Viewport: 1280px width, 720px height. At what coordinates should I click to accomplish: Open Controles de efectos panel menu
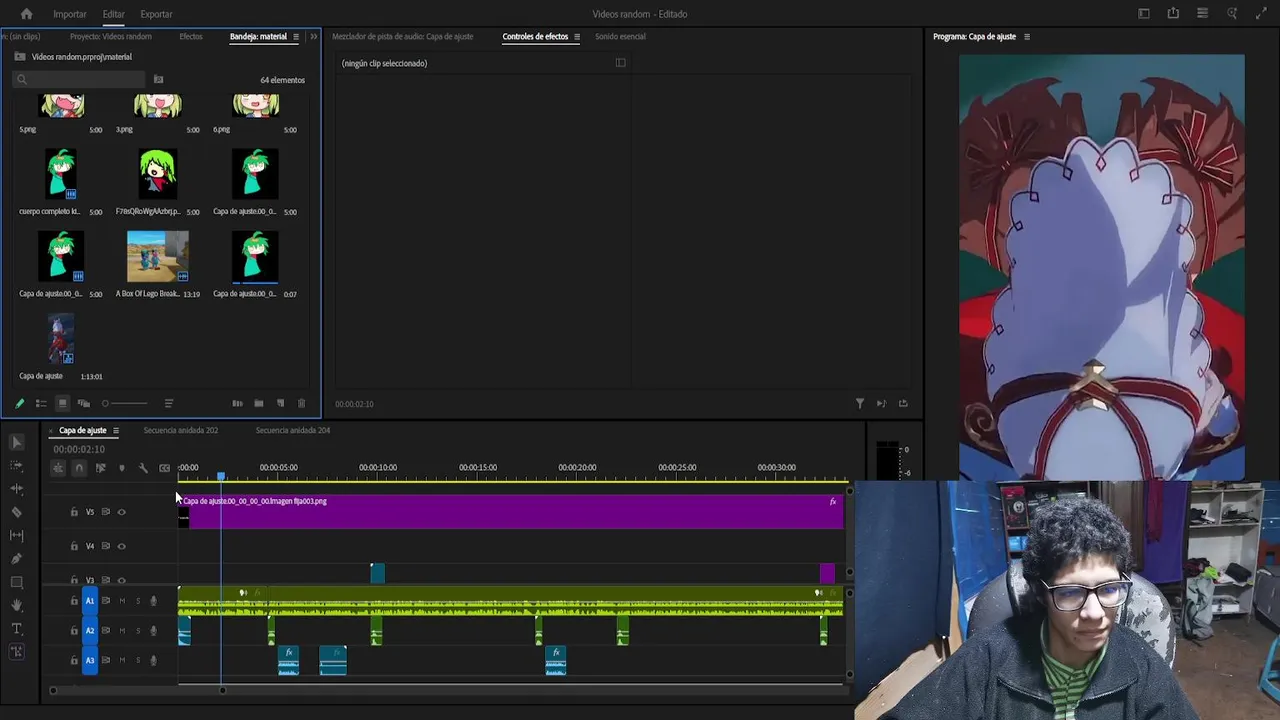pyautogui.click(x=577, y=37)
